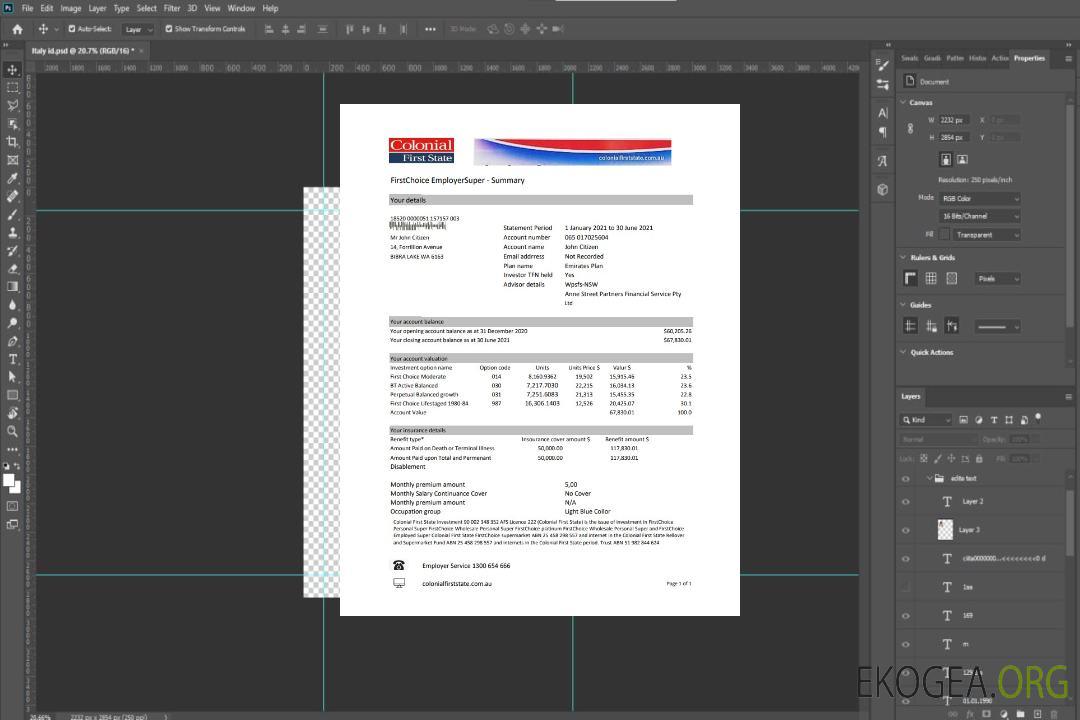Open the Glyphs panel icon

883,161
